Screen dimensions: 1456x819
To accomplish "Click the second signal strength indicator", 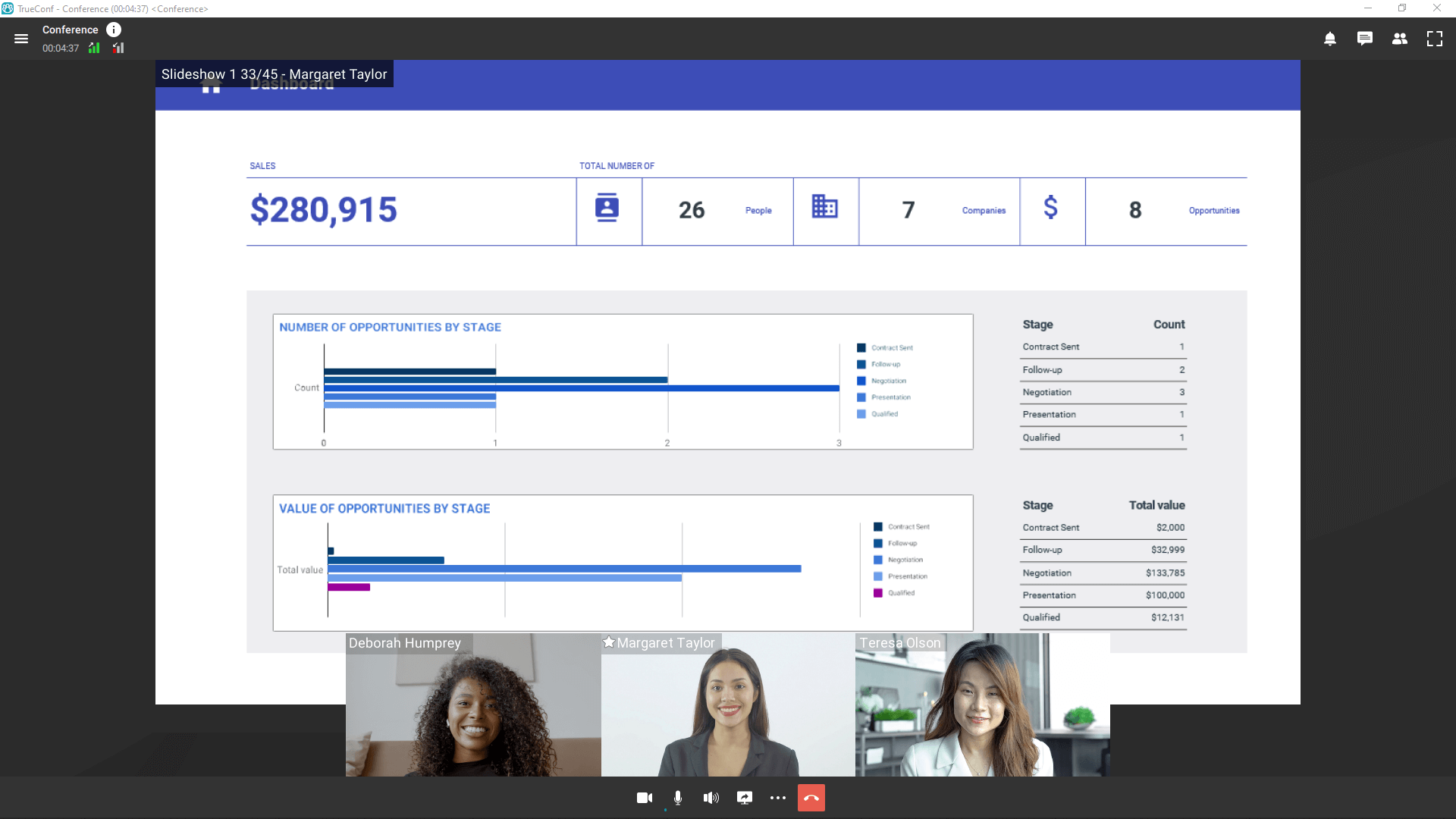I will tap(118, 47).
